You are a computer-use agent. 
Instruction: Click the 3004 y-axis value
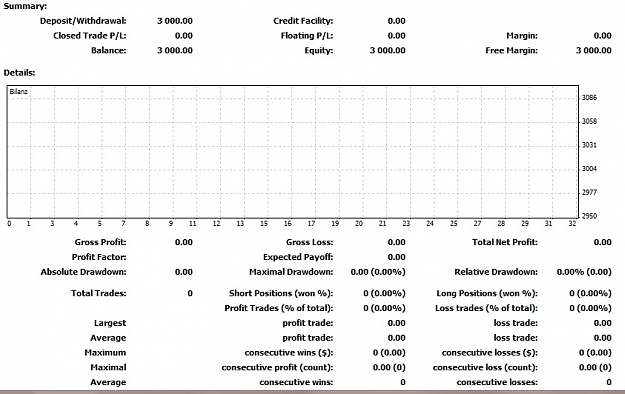[x=589, y=169]
